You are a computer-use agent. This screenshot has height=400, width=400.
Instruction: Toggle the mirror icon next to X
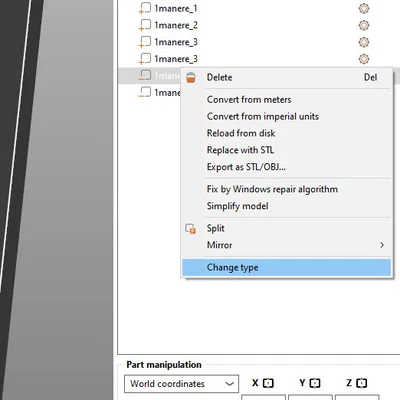pyautogui.click(x=268, y=383)
